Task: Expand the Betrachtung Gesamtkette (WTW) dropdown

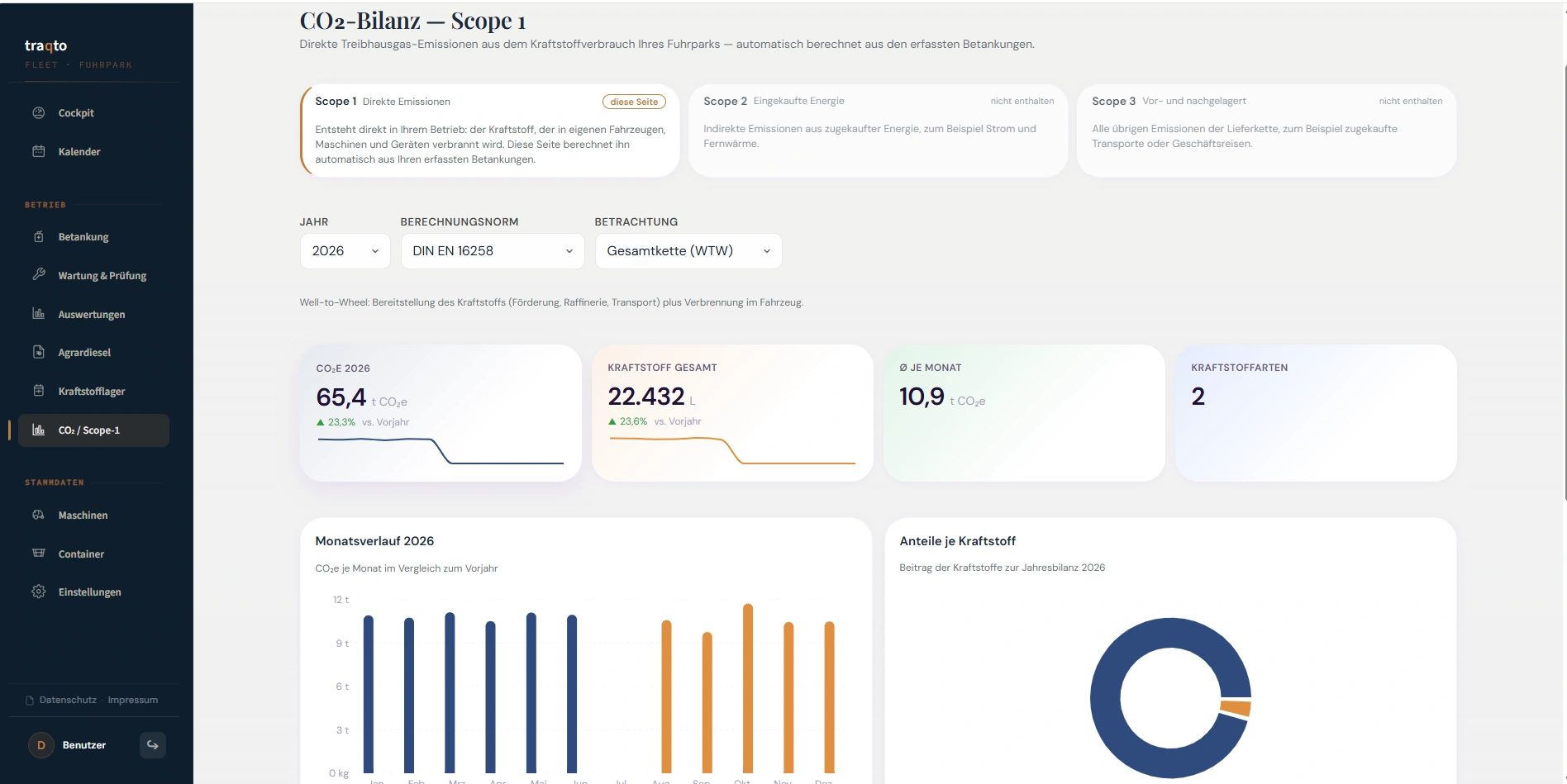Action: click(688, 251)
